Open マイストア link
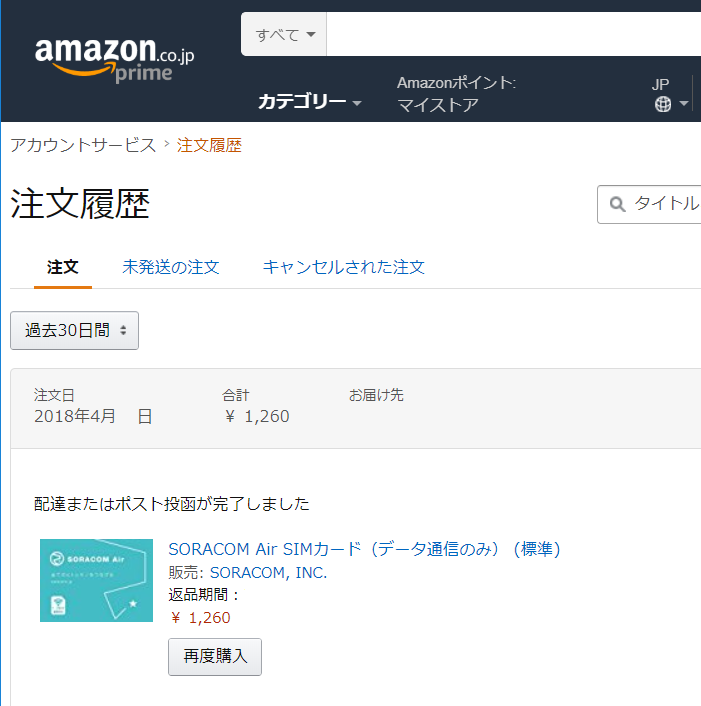Screen dimensions: 701x706 coord(438,105)
